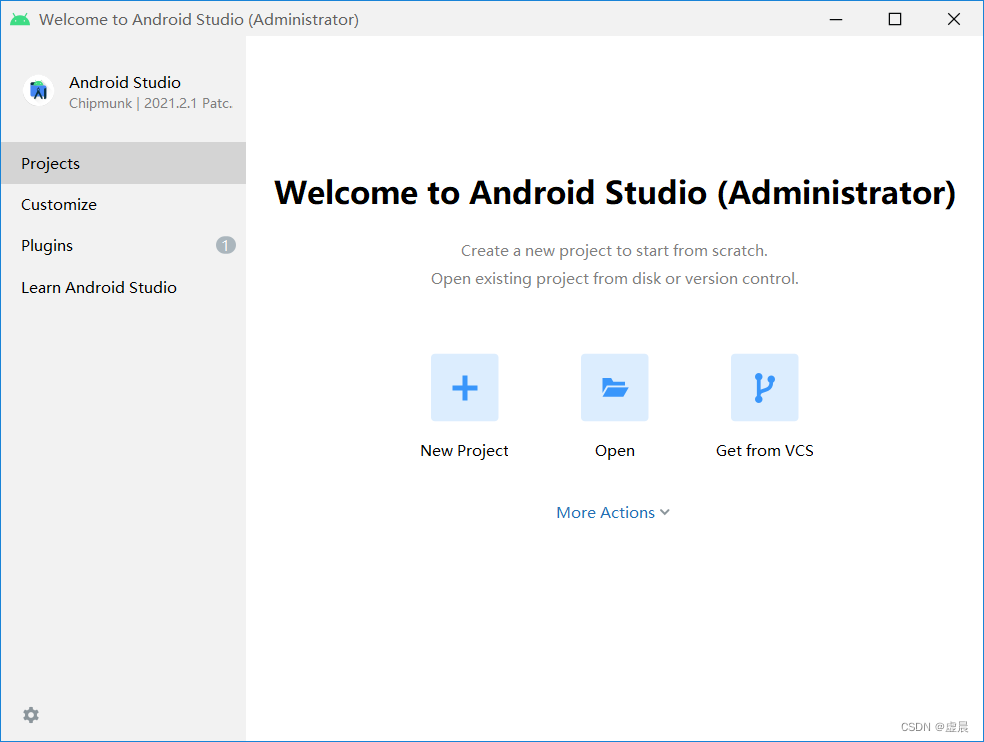This screenshot has width=984, height=742.
Task: Click the Android Studio logo icon
Action: (37, 90)
